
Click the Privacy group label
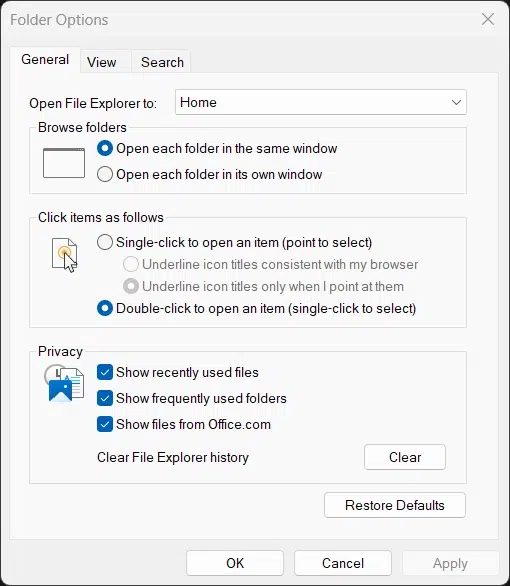click(60, 352)
